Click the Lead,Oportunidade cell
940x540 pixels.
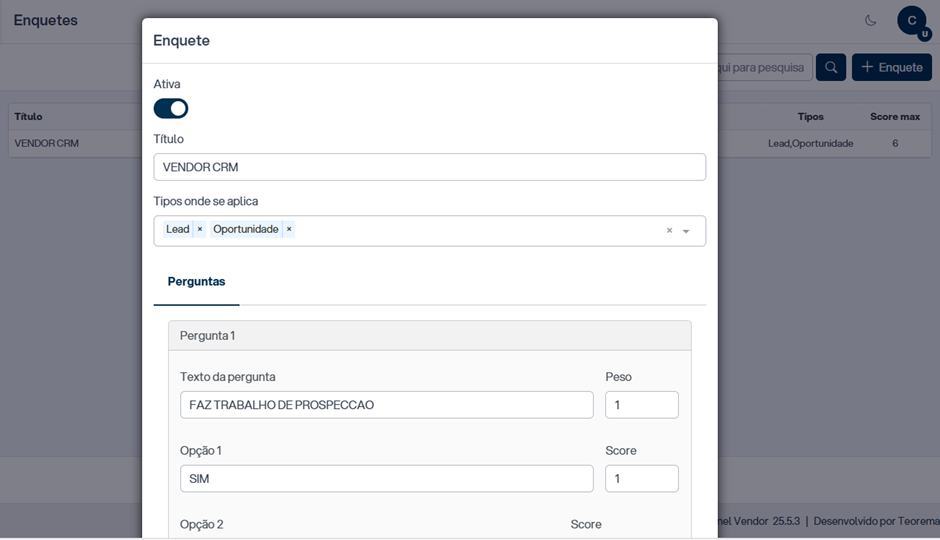[811, 143]
